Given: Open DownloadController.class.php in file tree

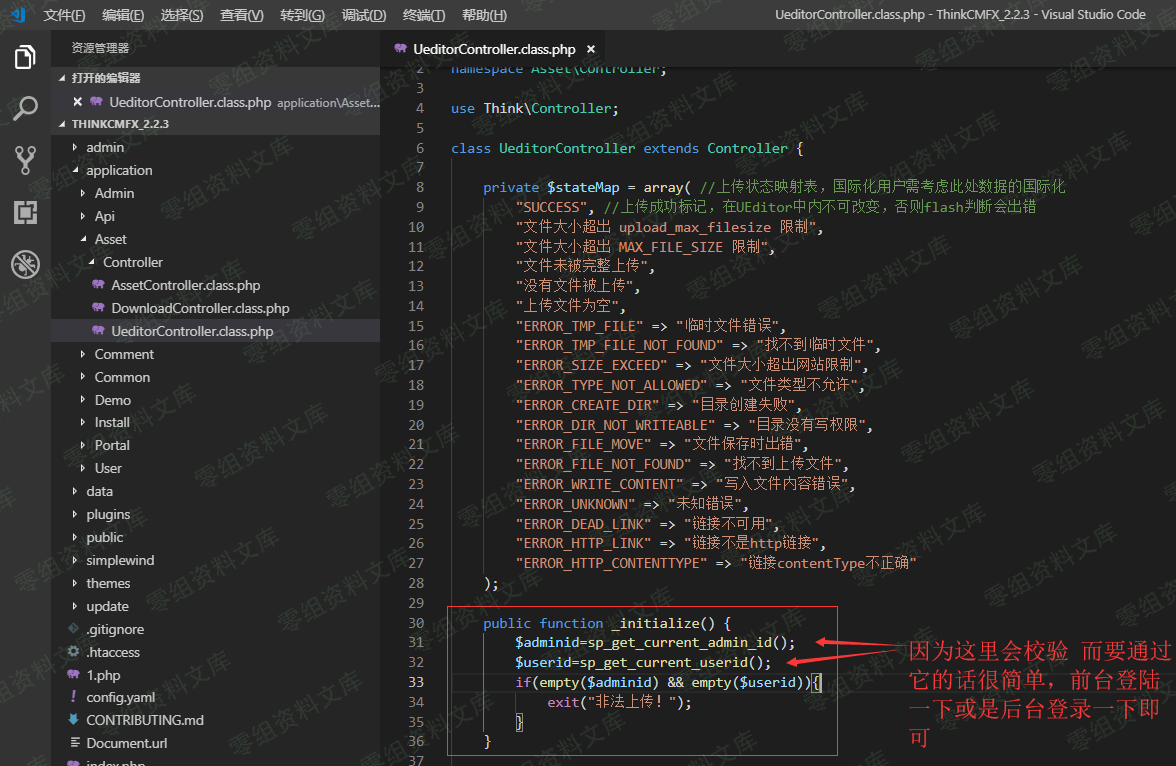Looking at the screenshot, I should pos(200,308).
